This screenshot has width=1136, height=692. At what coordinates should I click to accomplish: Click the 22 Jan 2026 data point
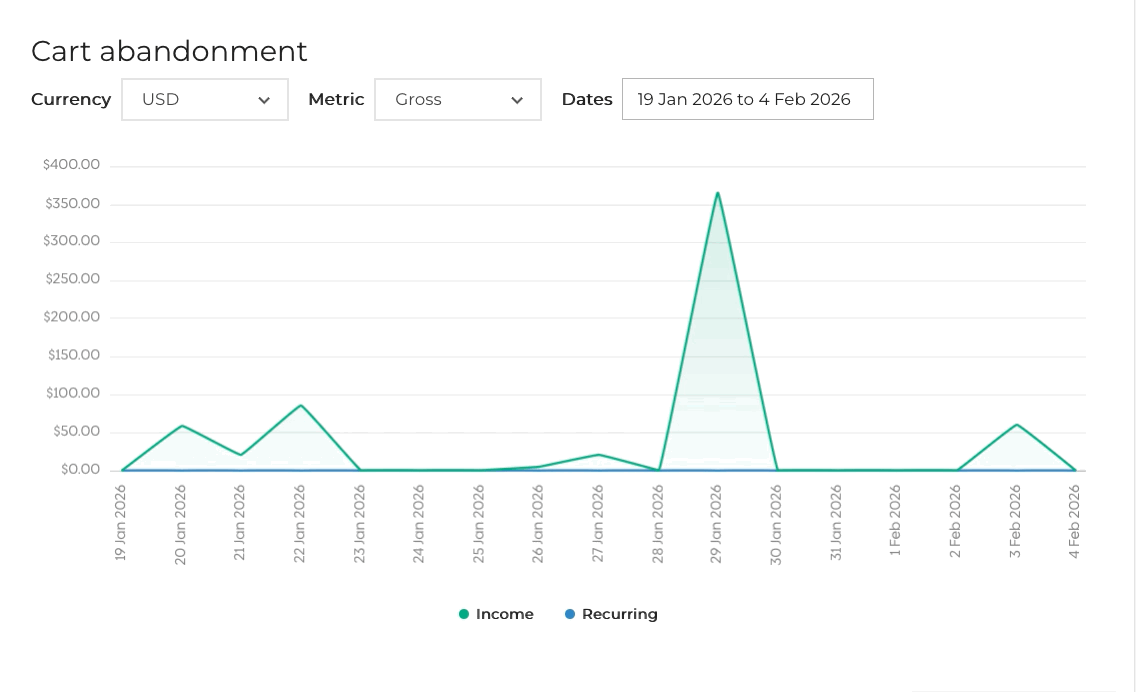(301, 405)
